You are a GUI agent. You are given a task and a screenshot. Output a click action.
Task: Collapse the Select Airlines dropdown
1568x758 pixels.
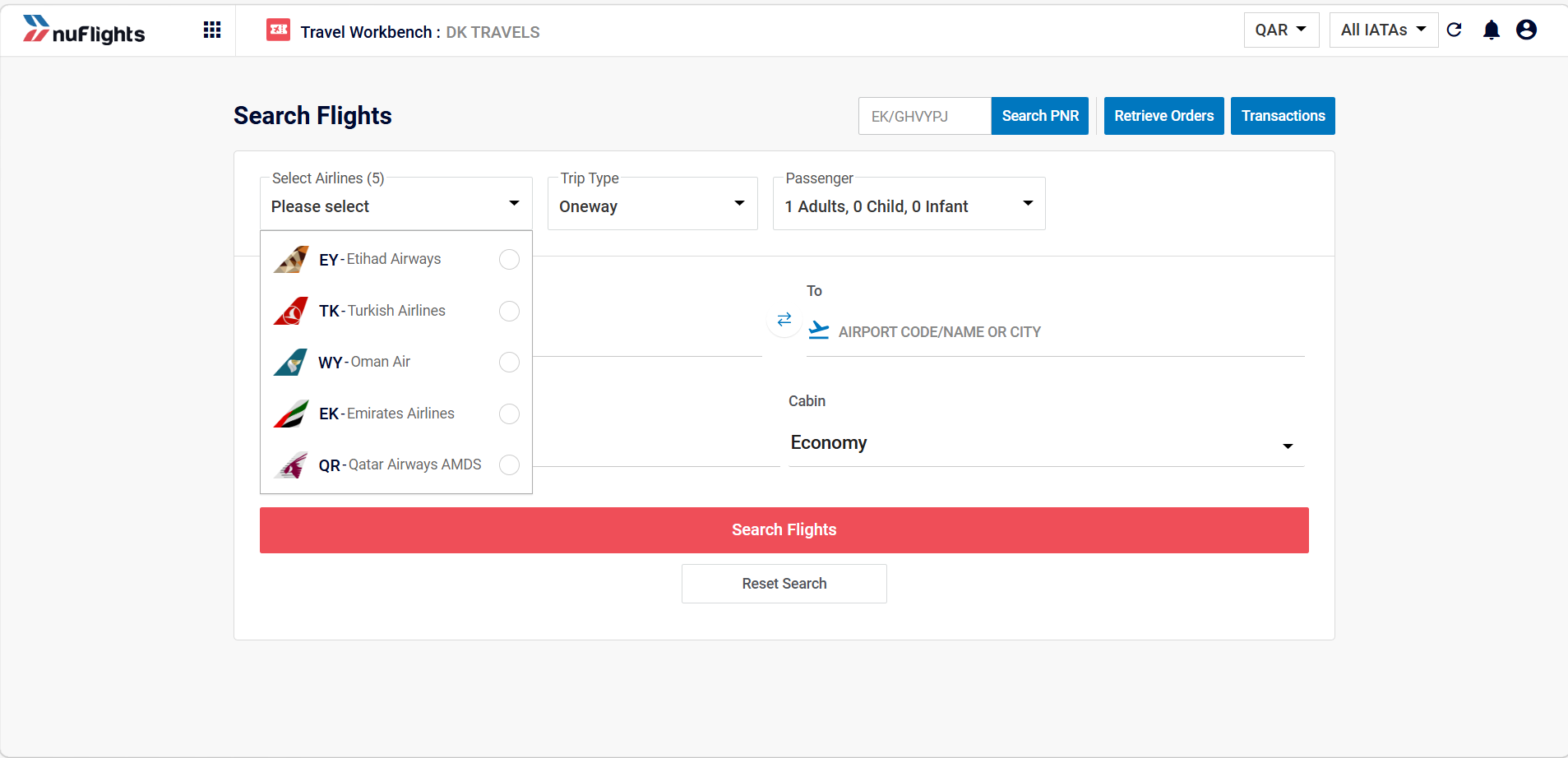pos(396,204)
